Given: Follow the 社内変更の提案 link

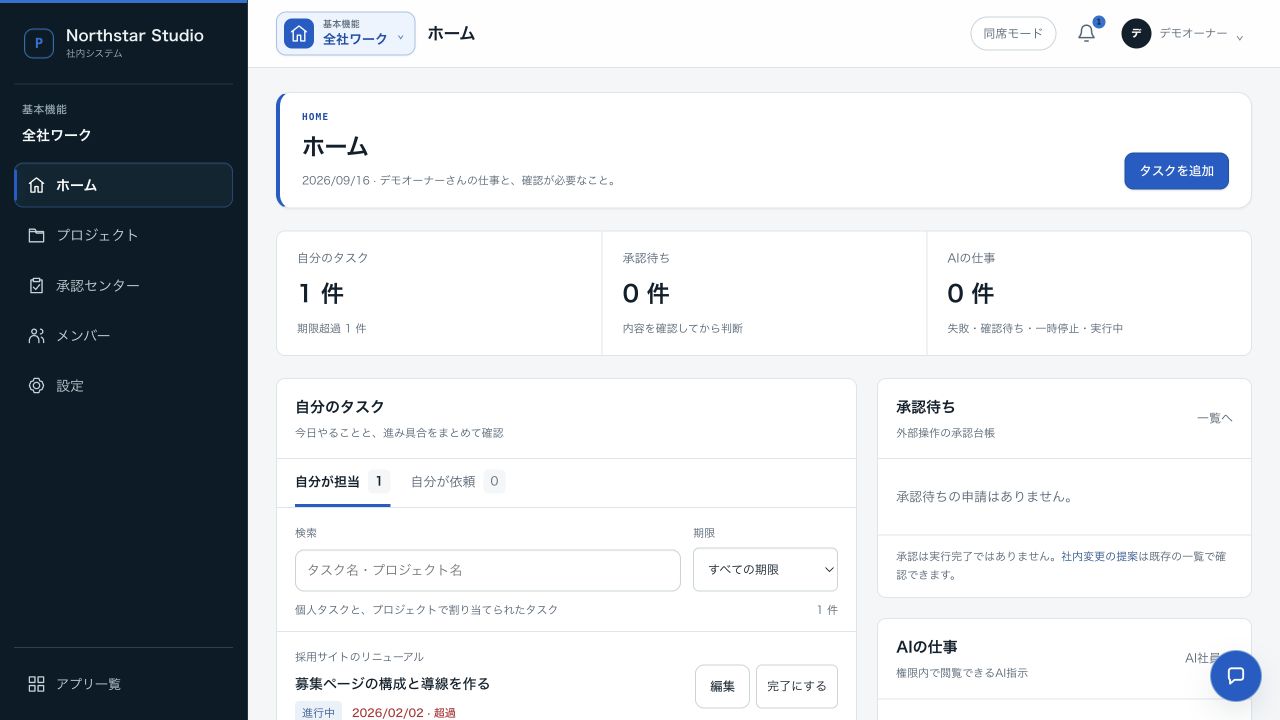Looking at the screenshot, I should [x=1099, y=556].
